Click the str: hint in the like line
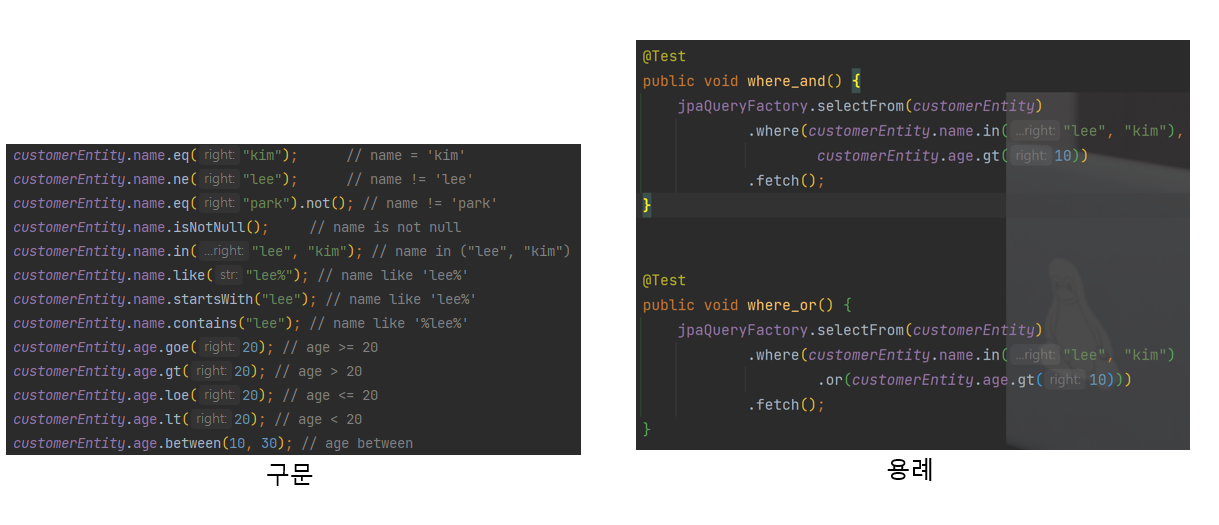The image size is (1219, 525). coord(228,275)
